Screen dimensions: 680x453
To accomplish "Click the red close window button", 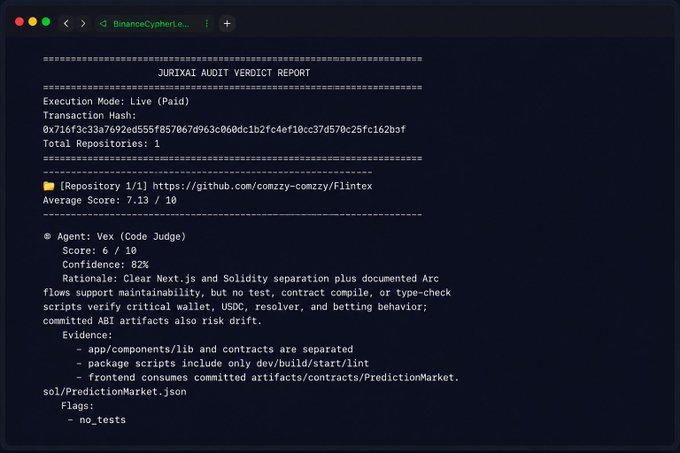I will click(x=19, y=22).
